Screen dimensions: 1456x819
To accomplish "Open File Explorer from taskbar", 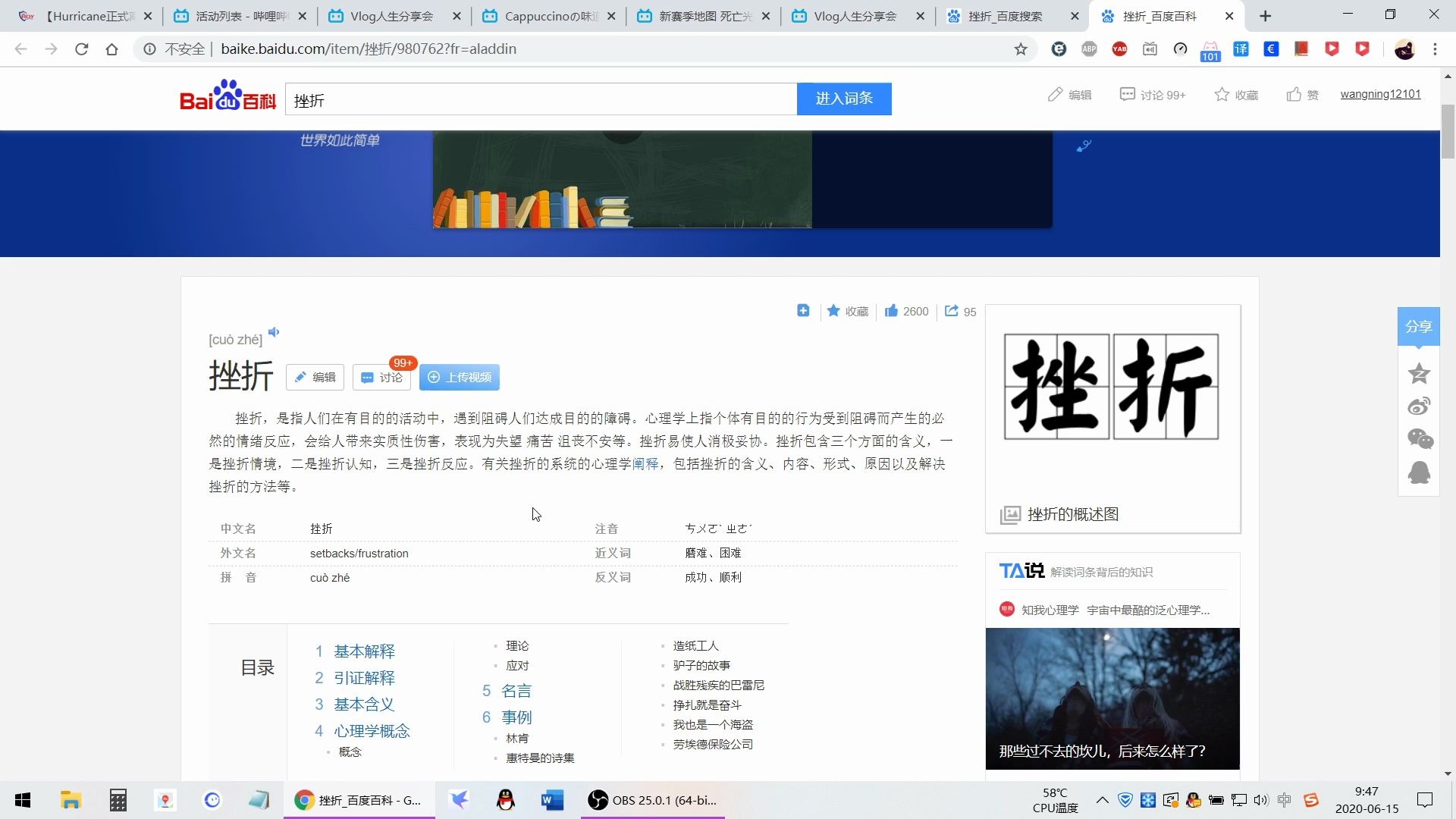I will click(71, 800).
